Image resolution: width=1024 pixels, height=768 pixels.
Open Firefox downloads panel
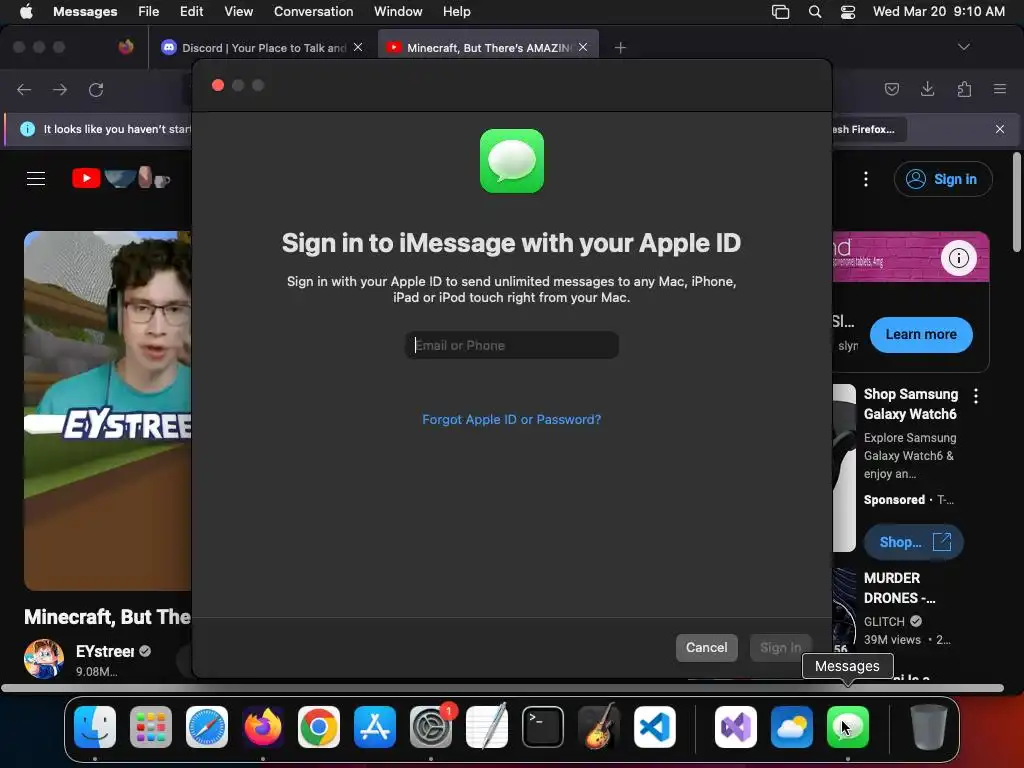pyautogui.click(x=927, y=89)
